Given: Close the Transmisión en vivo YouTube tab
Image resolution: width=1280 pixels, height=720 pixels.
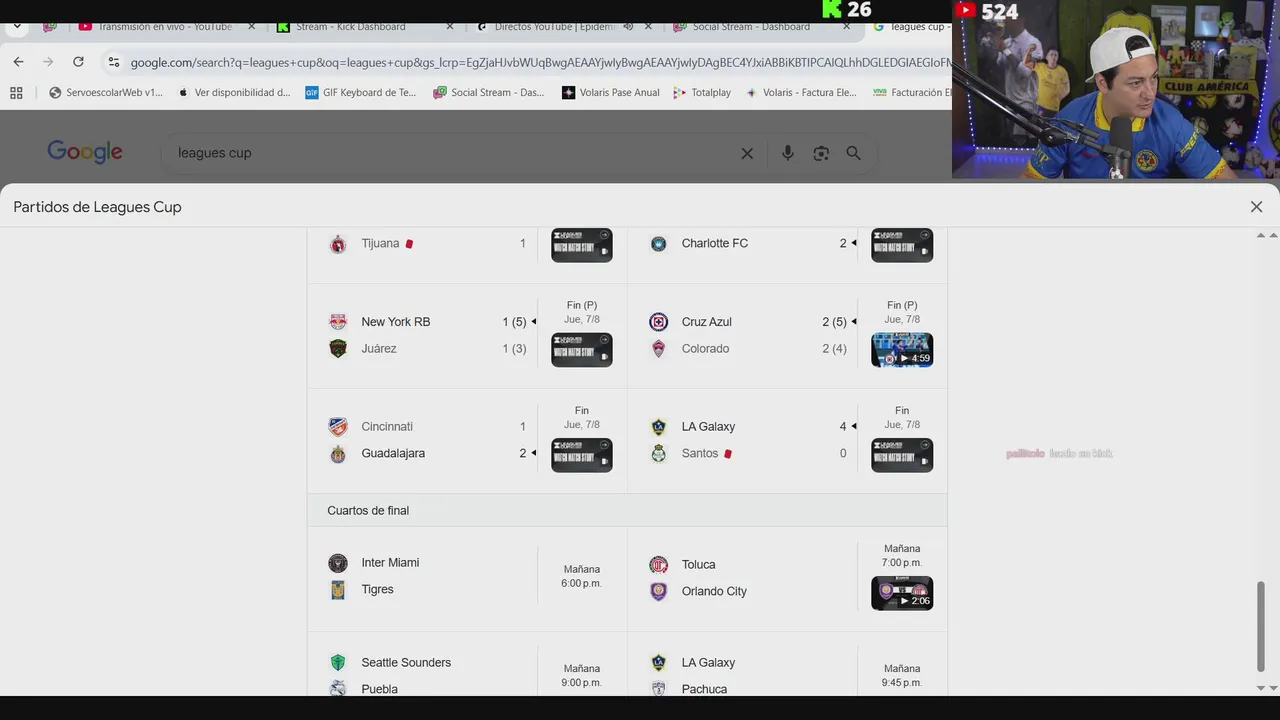Looking at the screenshot, I should (x=252, y=27).
